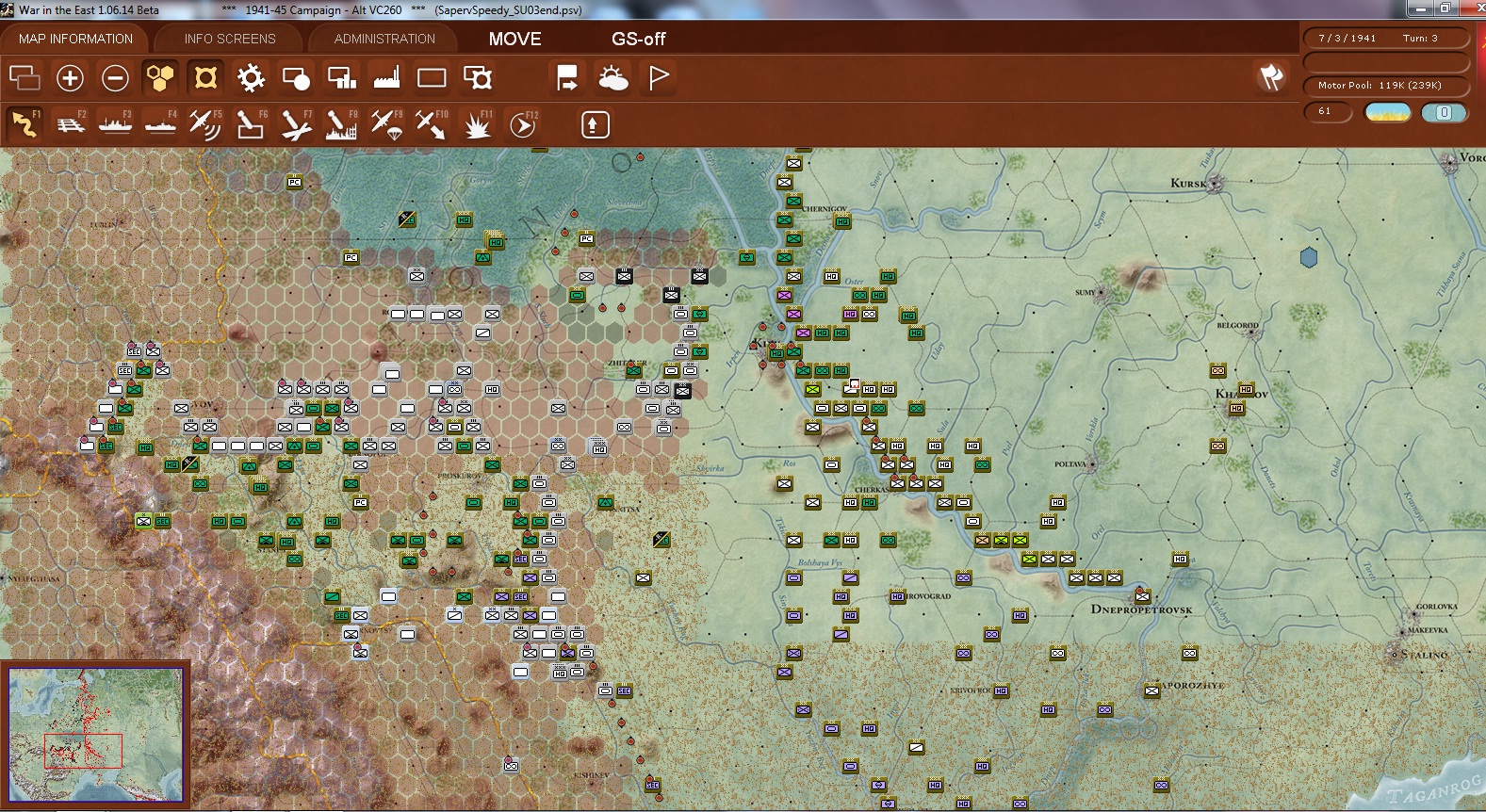Click the 61 points counter
The image size is (1486, 812).
tap(1328, 111)
